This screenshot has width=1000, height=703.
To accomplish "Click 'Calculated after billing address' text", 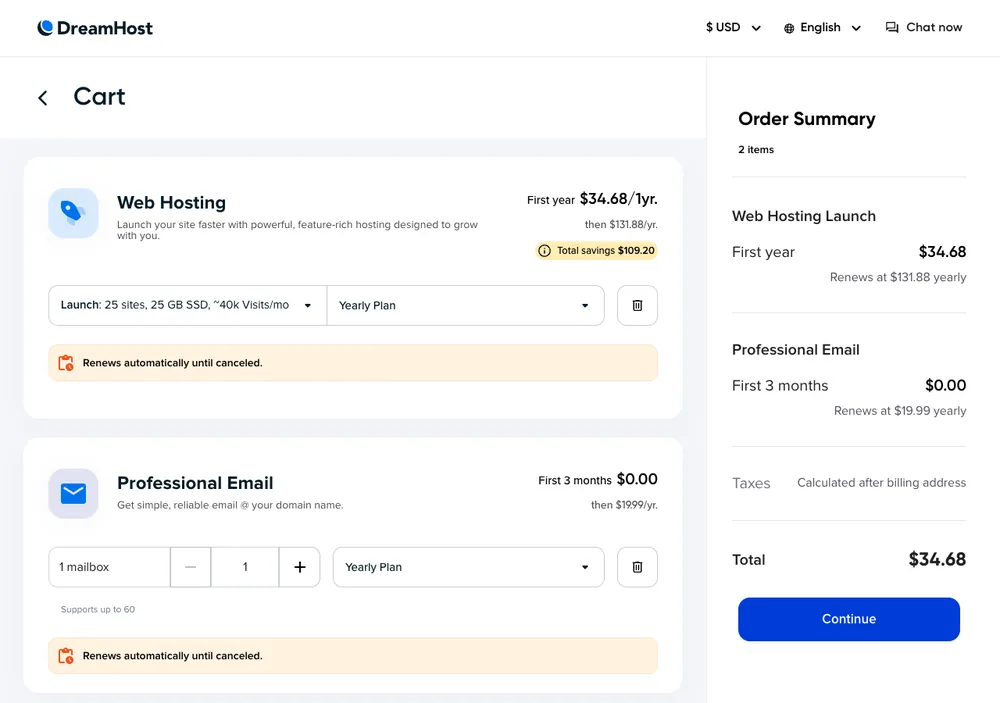I will [881, 483].
